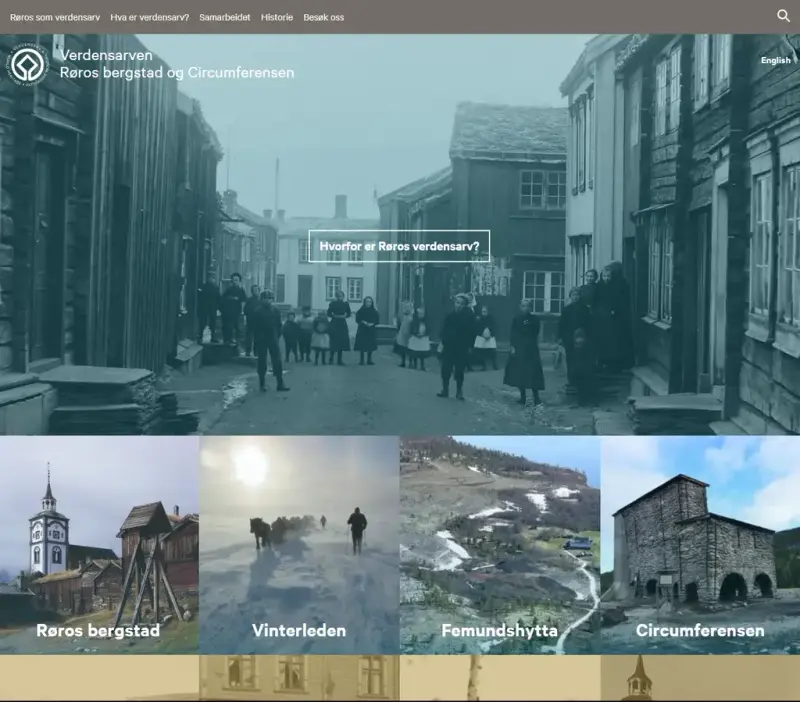Viewport: 800px width, 702px height.
Task: Switch language to English
Action: (x=775, y=60)
